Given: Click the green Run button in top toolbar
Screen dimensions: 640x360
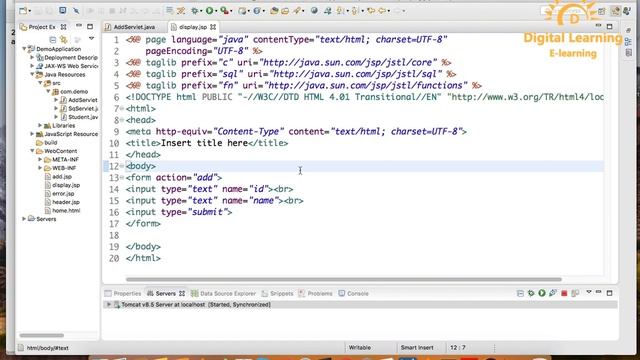Looking at the screenshot, I should [209, 11].
